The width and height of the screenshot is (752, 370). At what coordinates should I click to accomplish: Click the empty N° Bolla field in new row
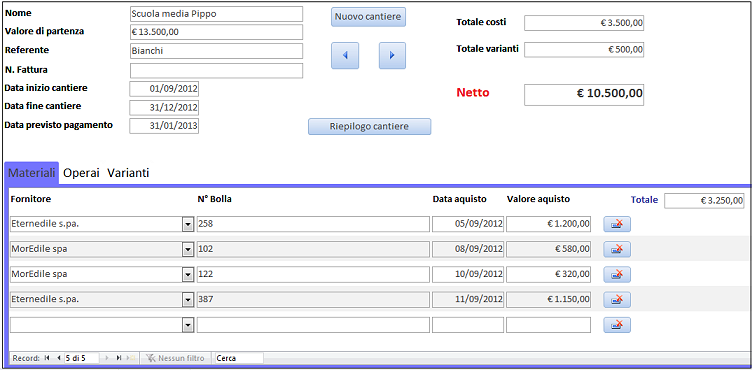313,325
